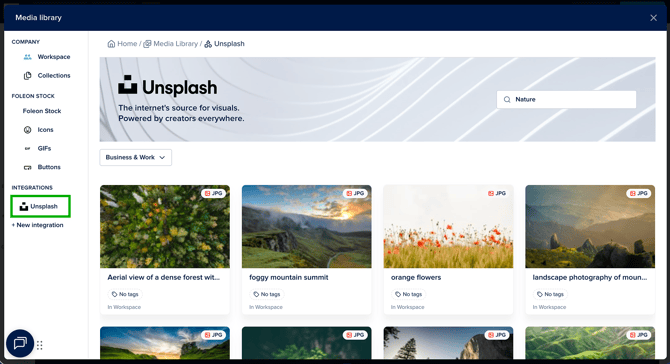The width and height of the screenshot is (670, 364).
Task: Click the JPG badge on orange flowers image
Action: coord(497,194)
